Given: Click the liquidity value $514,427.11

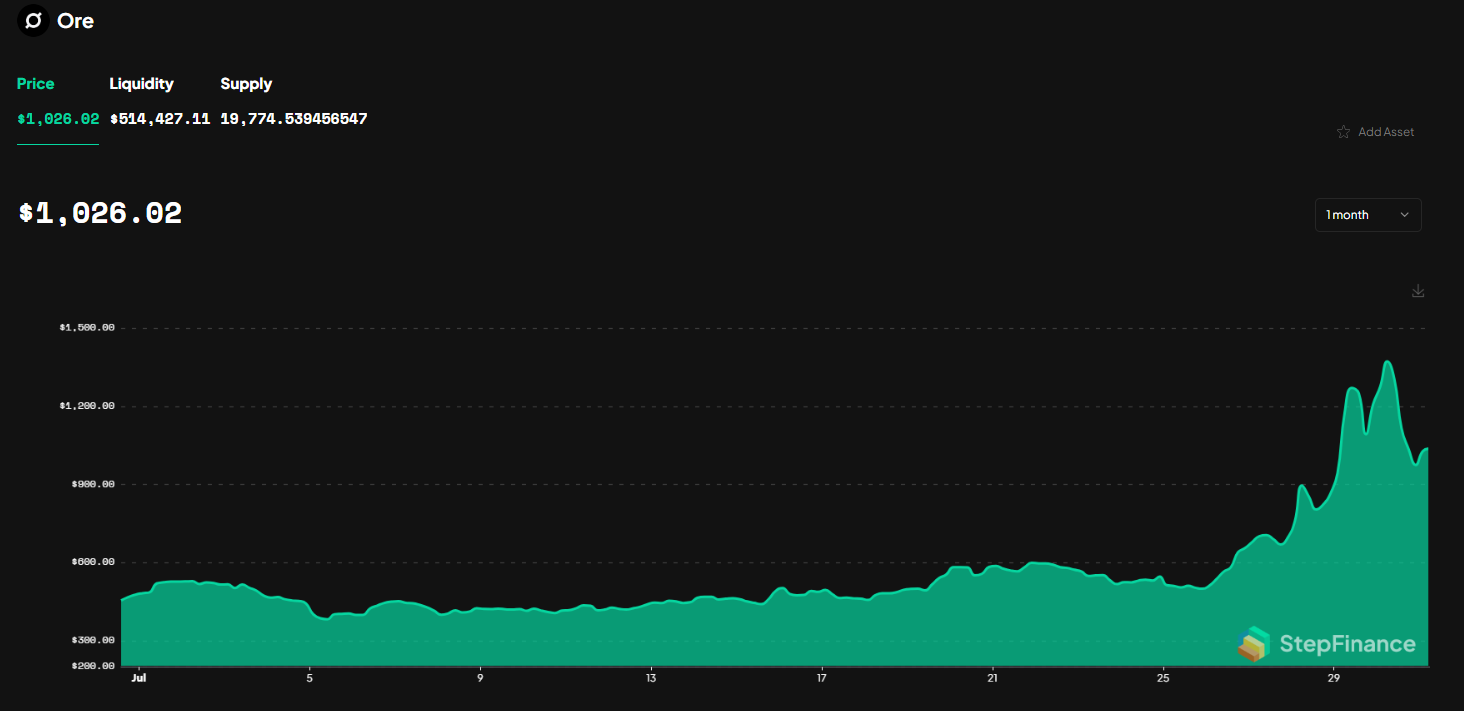Looking at the screenshot, I should coord(160,118).
